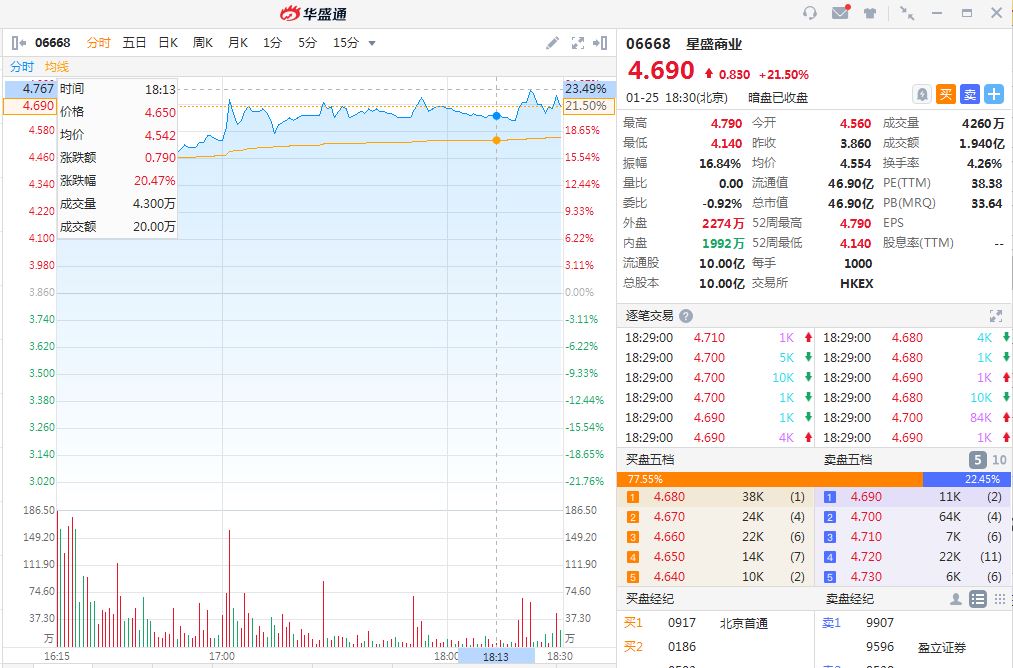Open help icon beside 逐笔交易

click(x=686, y=316)
